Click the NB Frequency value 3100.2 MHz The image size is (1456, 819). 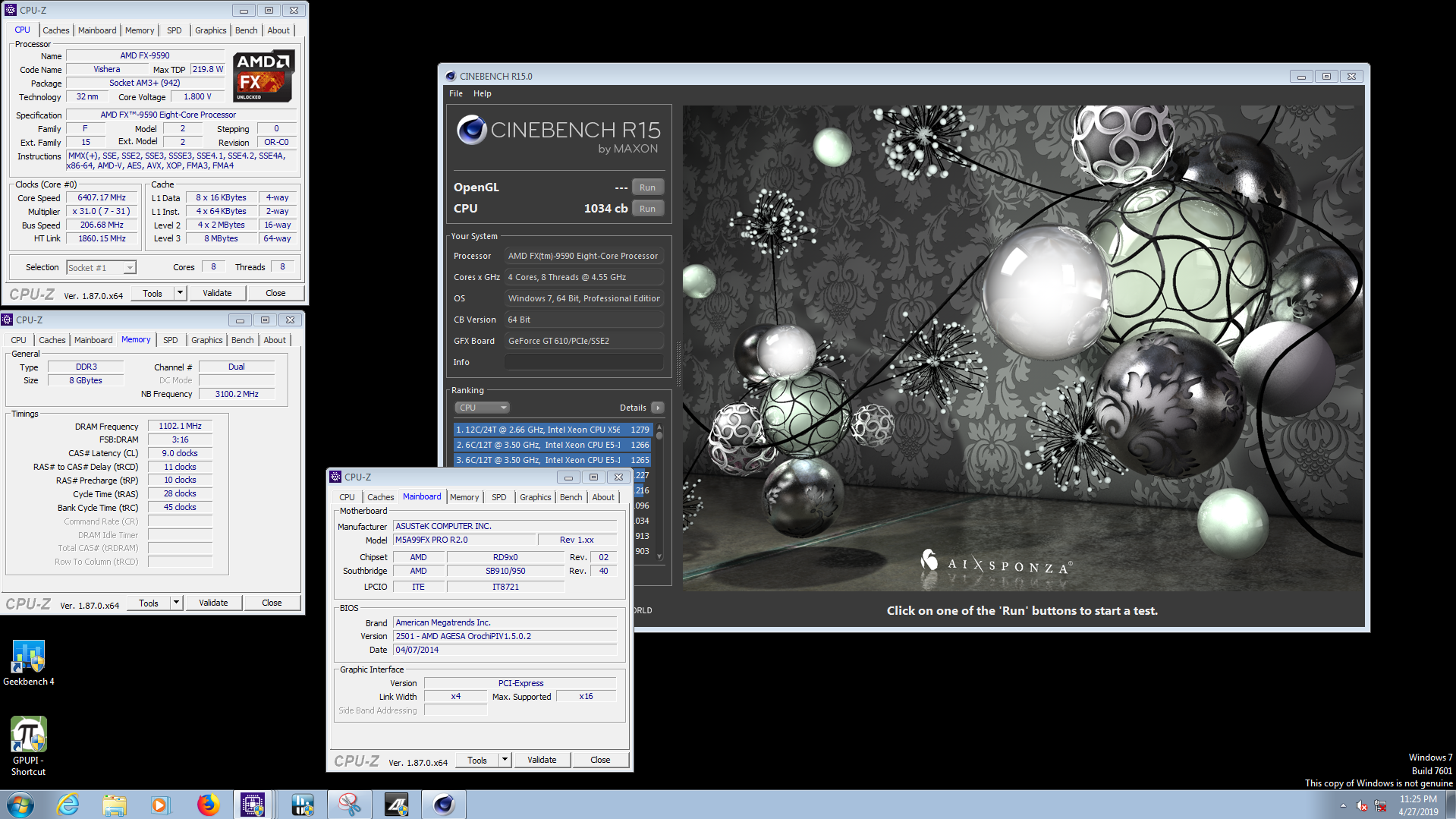(x=237, y=394)
